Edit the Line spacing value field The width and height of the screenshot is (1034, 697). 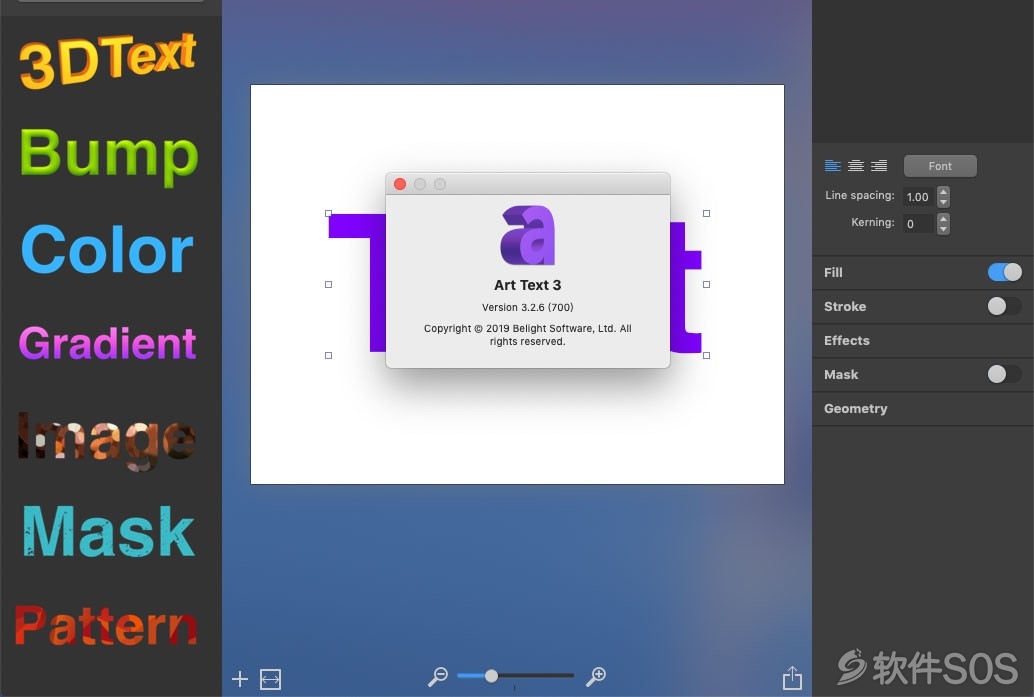919,197
